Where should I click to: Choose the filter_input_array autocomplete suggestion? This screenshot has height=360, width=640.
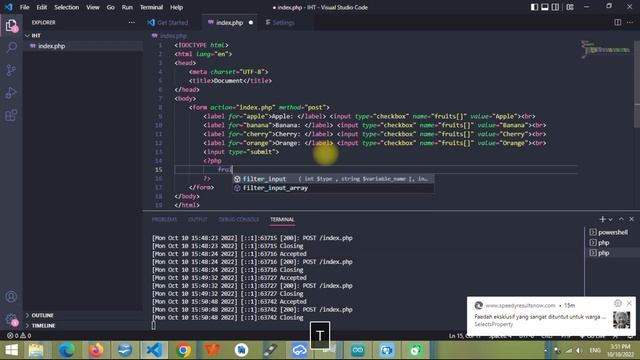(333, 188)
